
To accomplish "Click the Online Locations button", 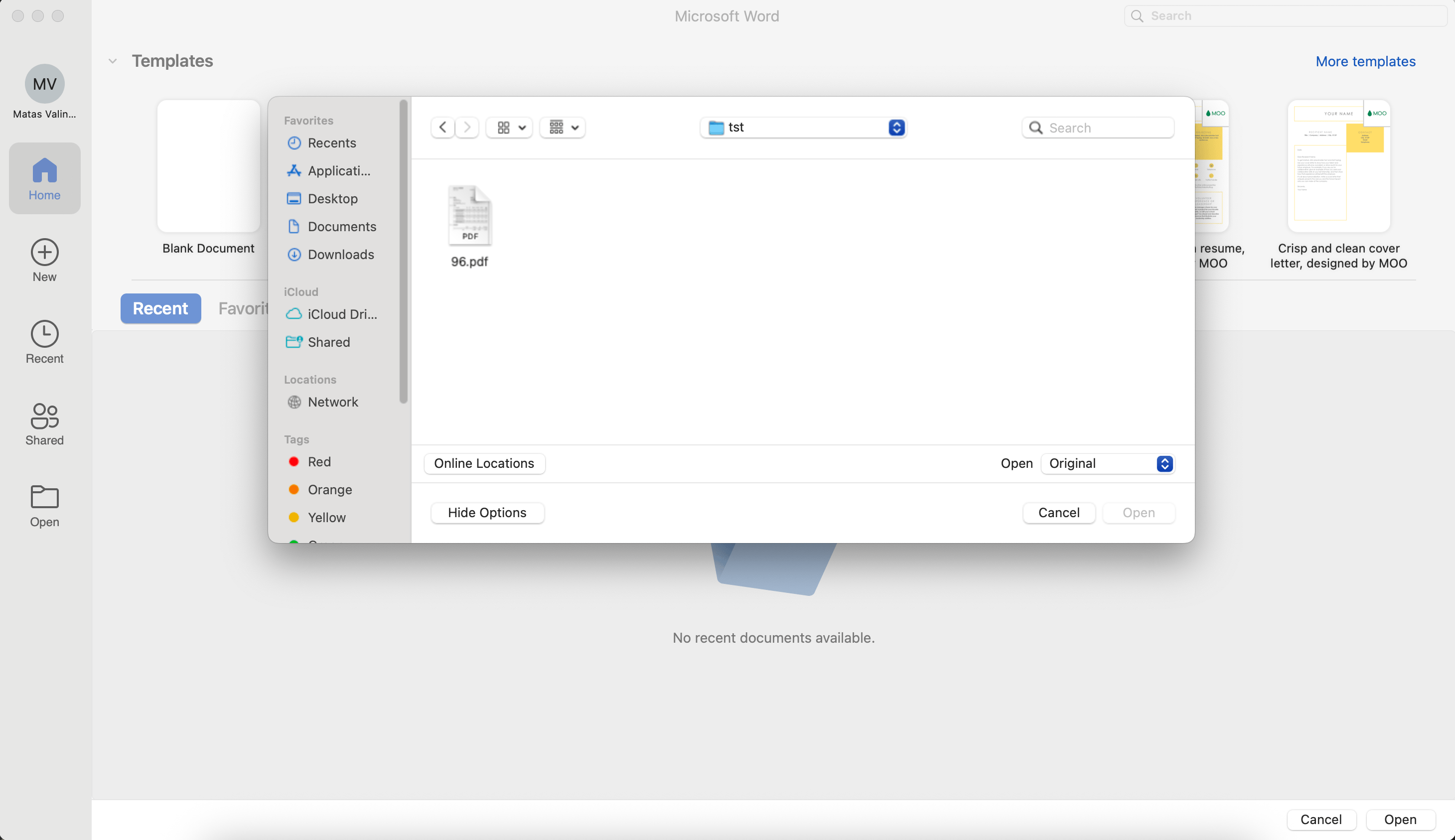I will click(x=484, y=464).
